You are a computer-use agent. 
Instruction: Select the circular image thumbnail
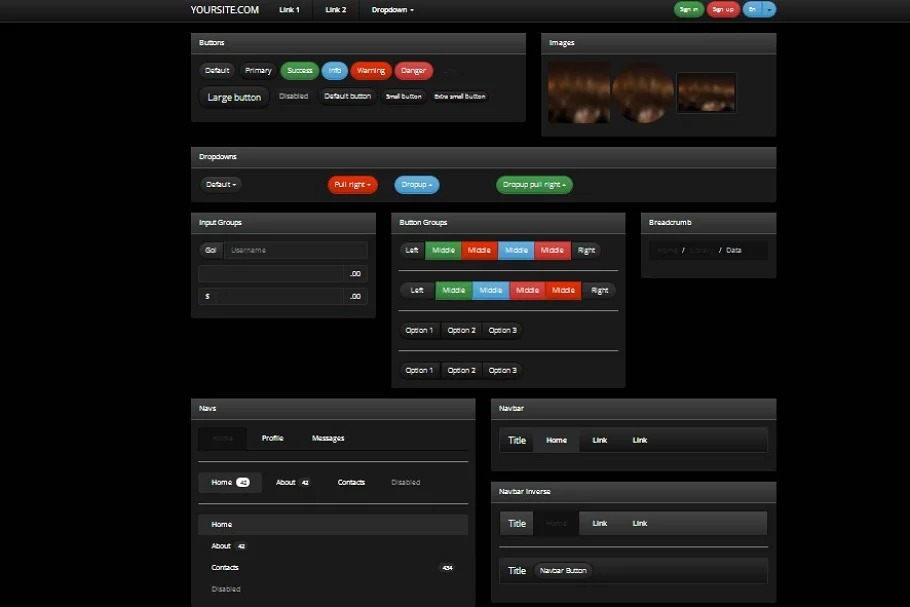[x=642, y=92]
